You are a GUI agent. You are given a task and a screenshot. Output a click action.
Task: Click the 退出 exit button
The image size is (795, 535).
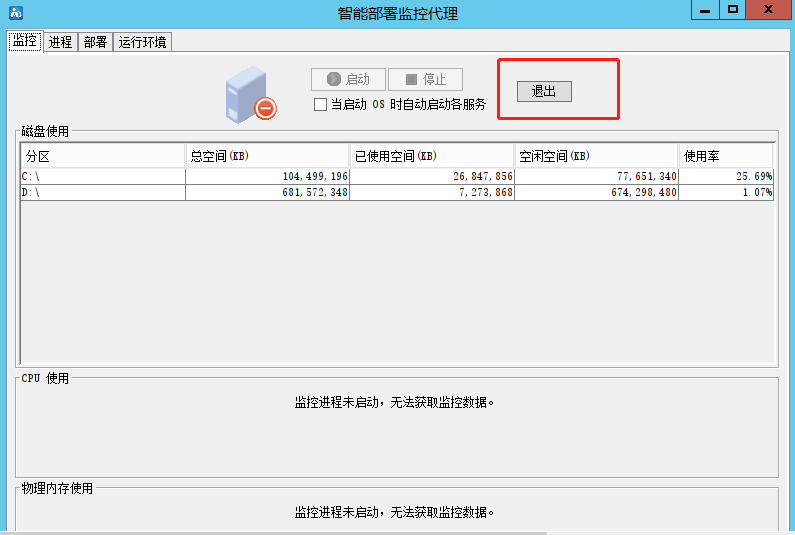pos(544,91)
